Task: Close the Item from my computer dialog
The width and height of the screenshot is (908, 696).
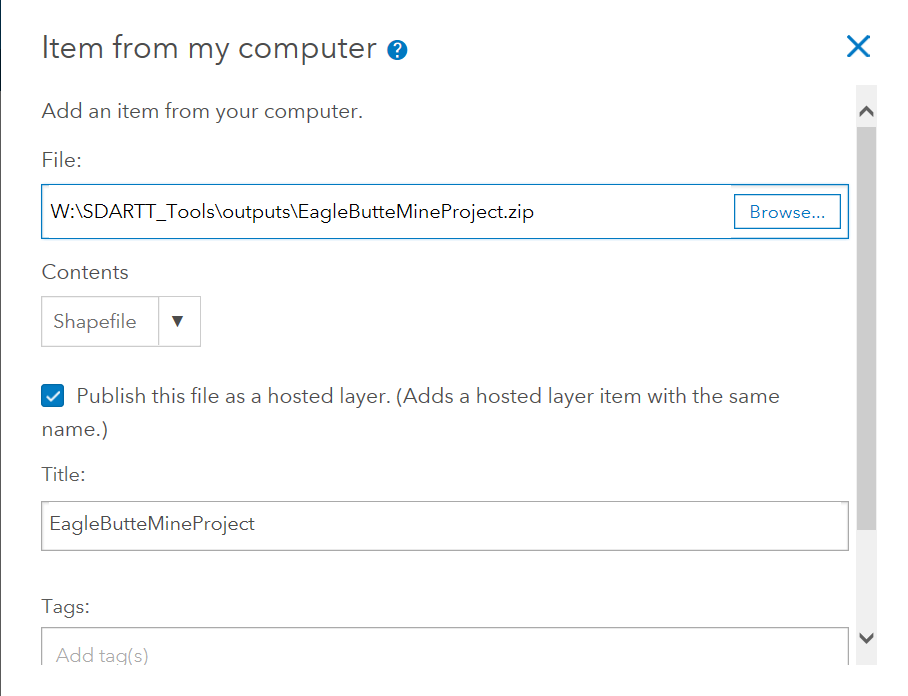Action: (x=858, y=46)
